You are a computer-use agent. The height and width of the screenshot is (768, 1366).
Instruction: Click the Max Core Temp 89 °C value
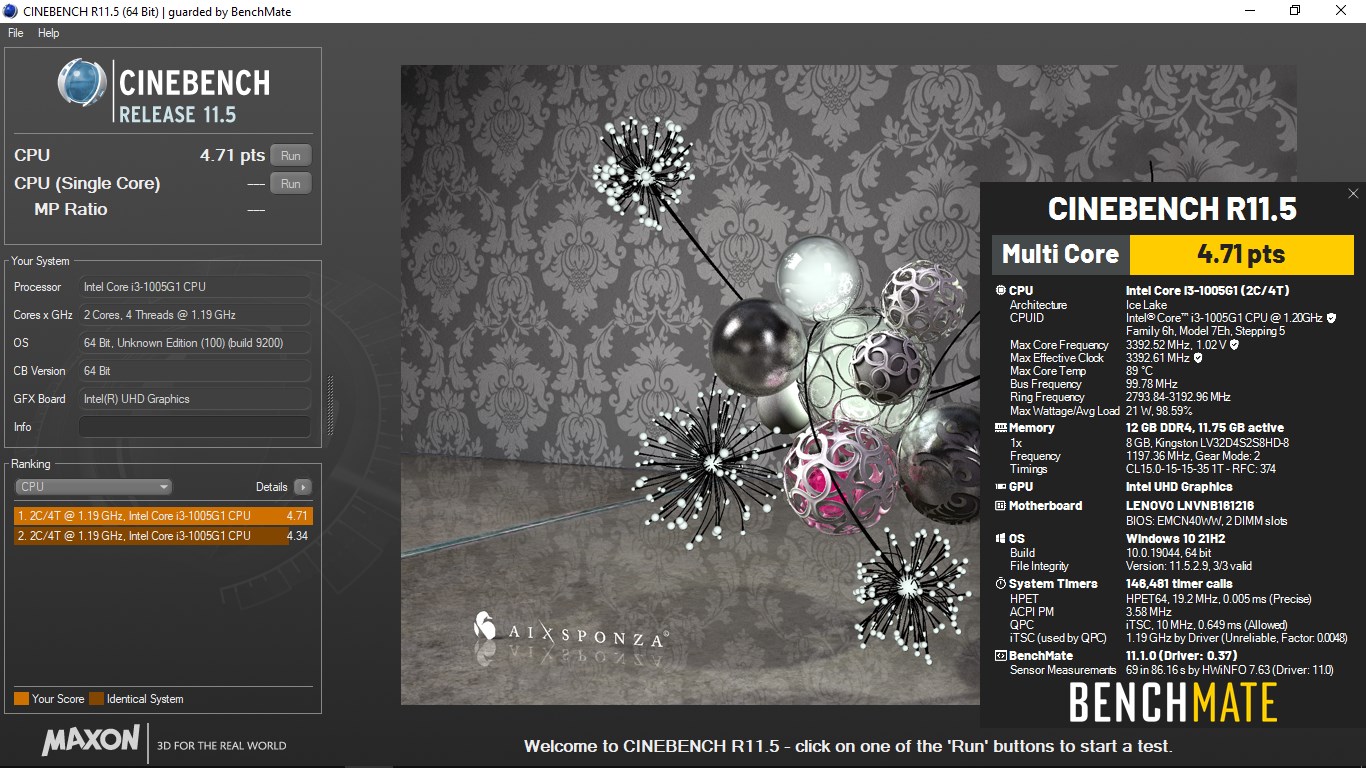point(1139,371)
